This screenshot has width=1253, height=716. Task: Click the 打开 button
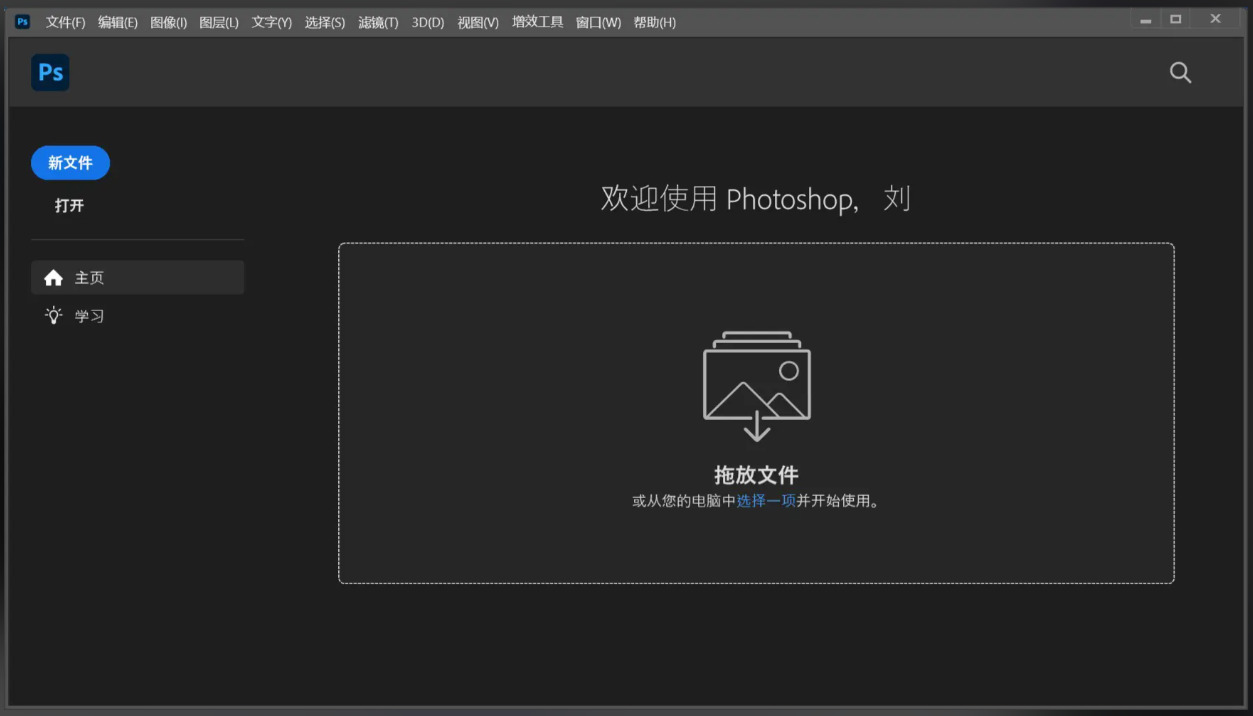pos(70,206)
